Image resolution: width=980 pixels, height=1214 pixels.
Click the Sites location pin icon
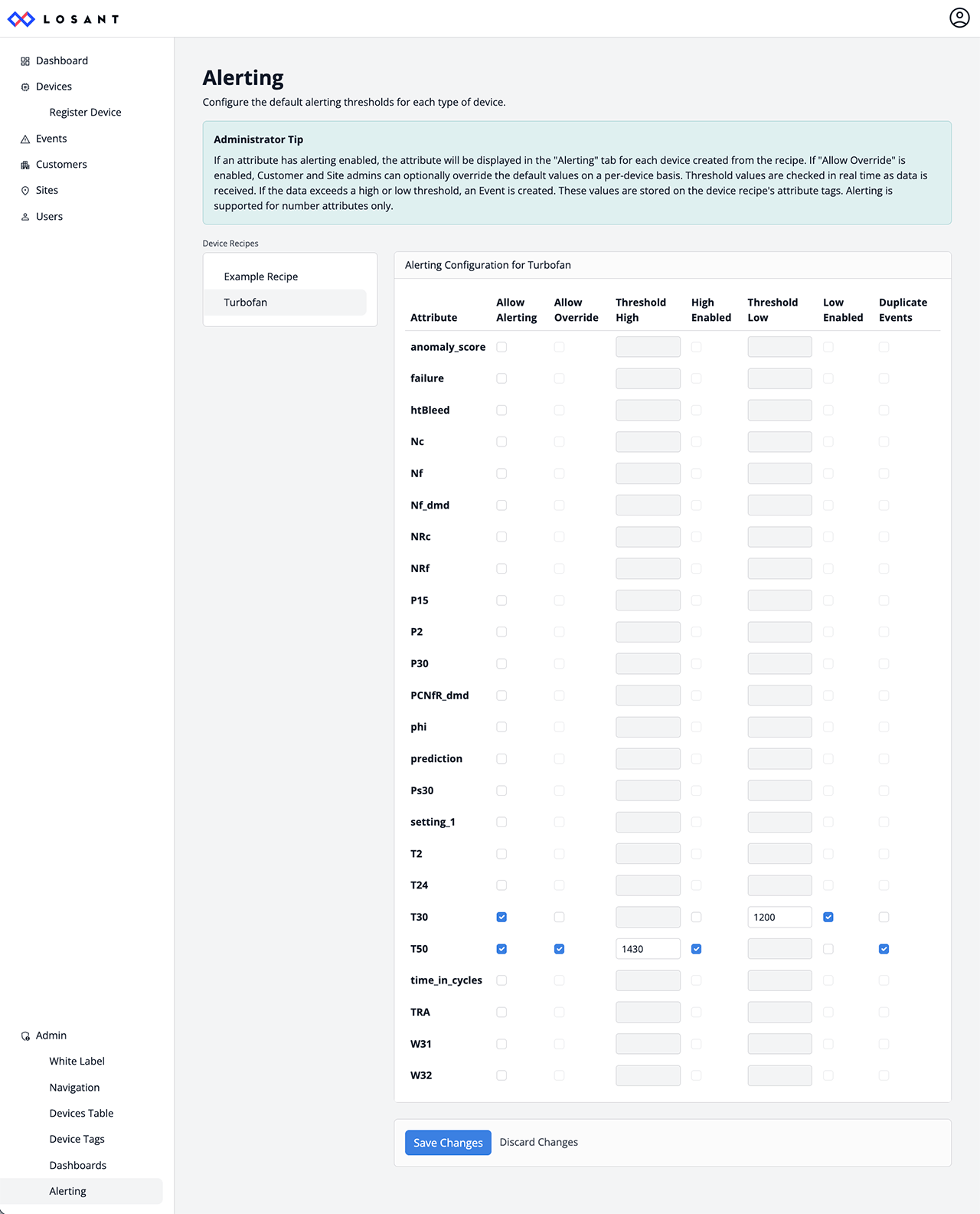tap(25, 191)
